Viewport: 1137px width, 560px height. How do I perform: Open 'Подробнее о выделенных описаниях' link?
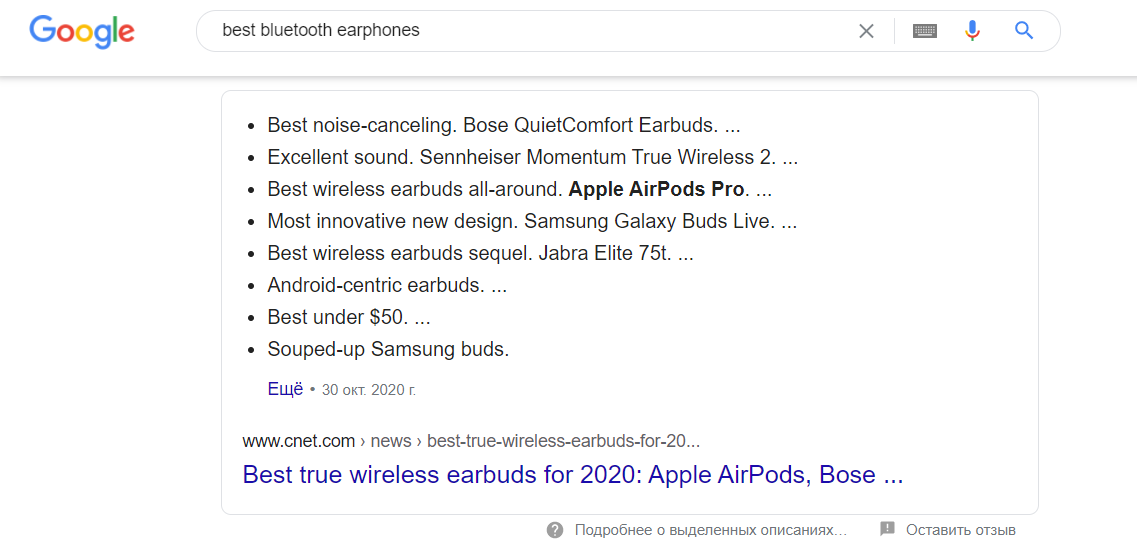(710, 530)
